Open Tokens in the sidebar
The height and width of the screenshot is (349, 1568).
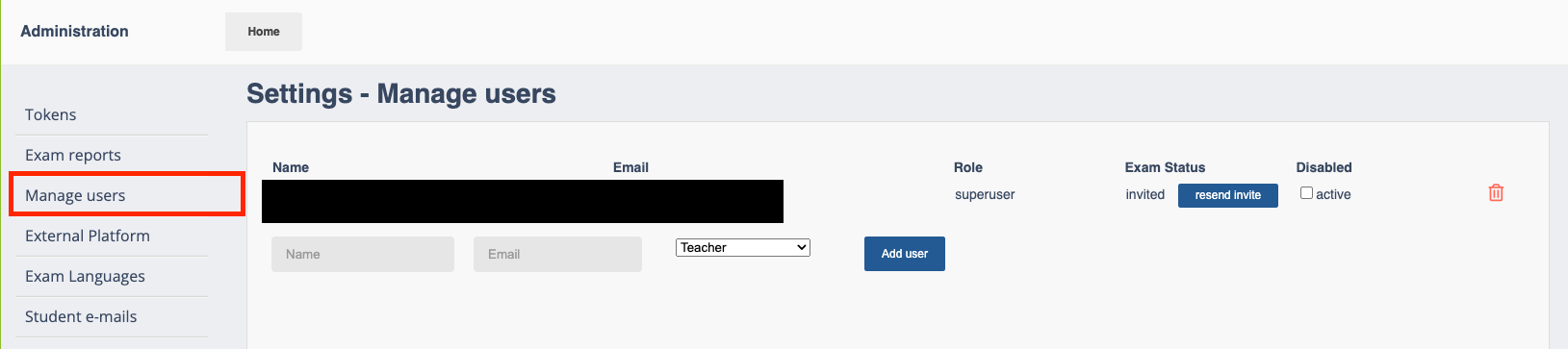pyautogui.click(x=51, y=114)
